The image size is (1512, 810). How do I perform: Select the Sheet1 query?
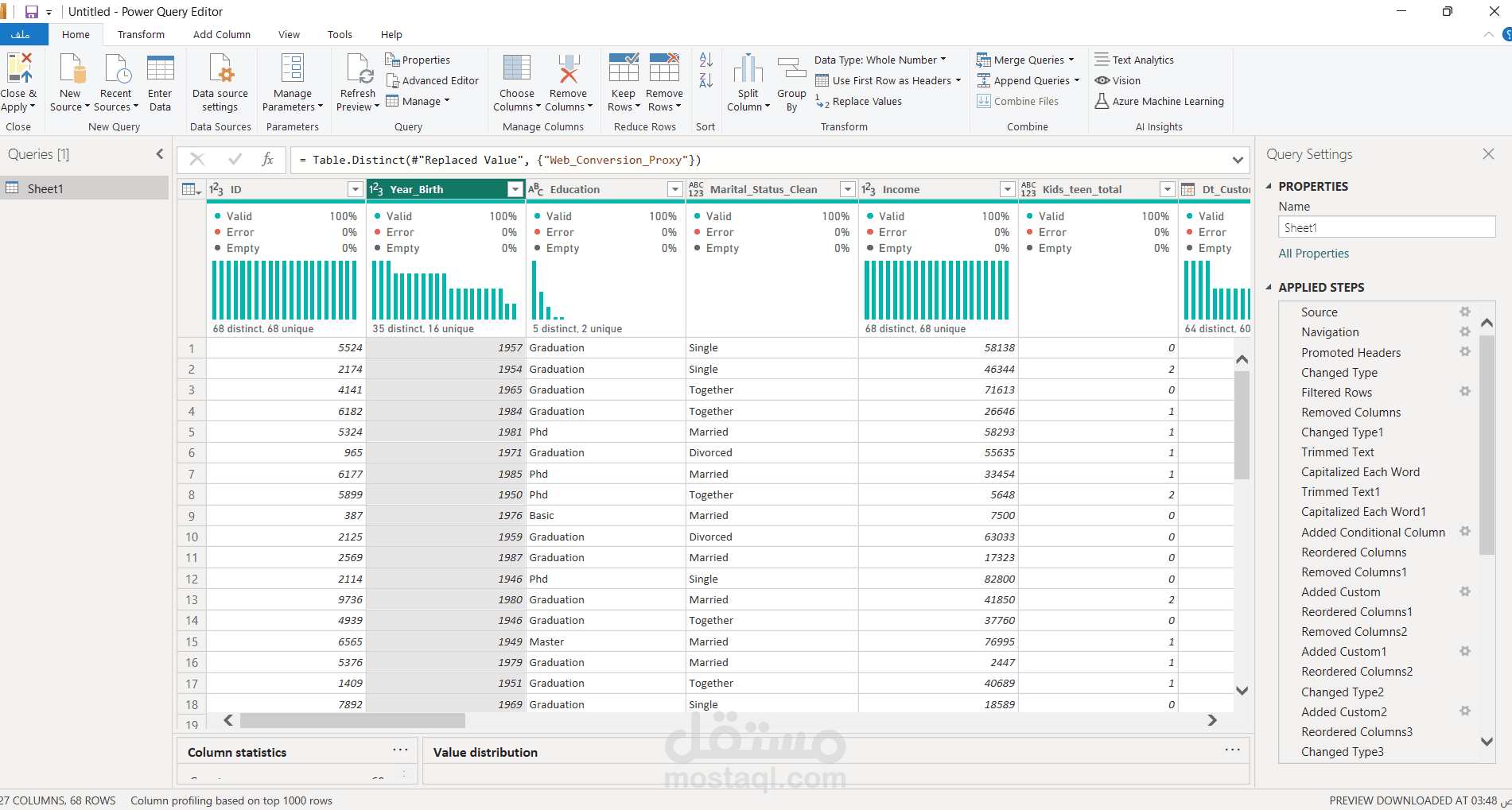[x=84, y=188]
